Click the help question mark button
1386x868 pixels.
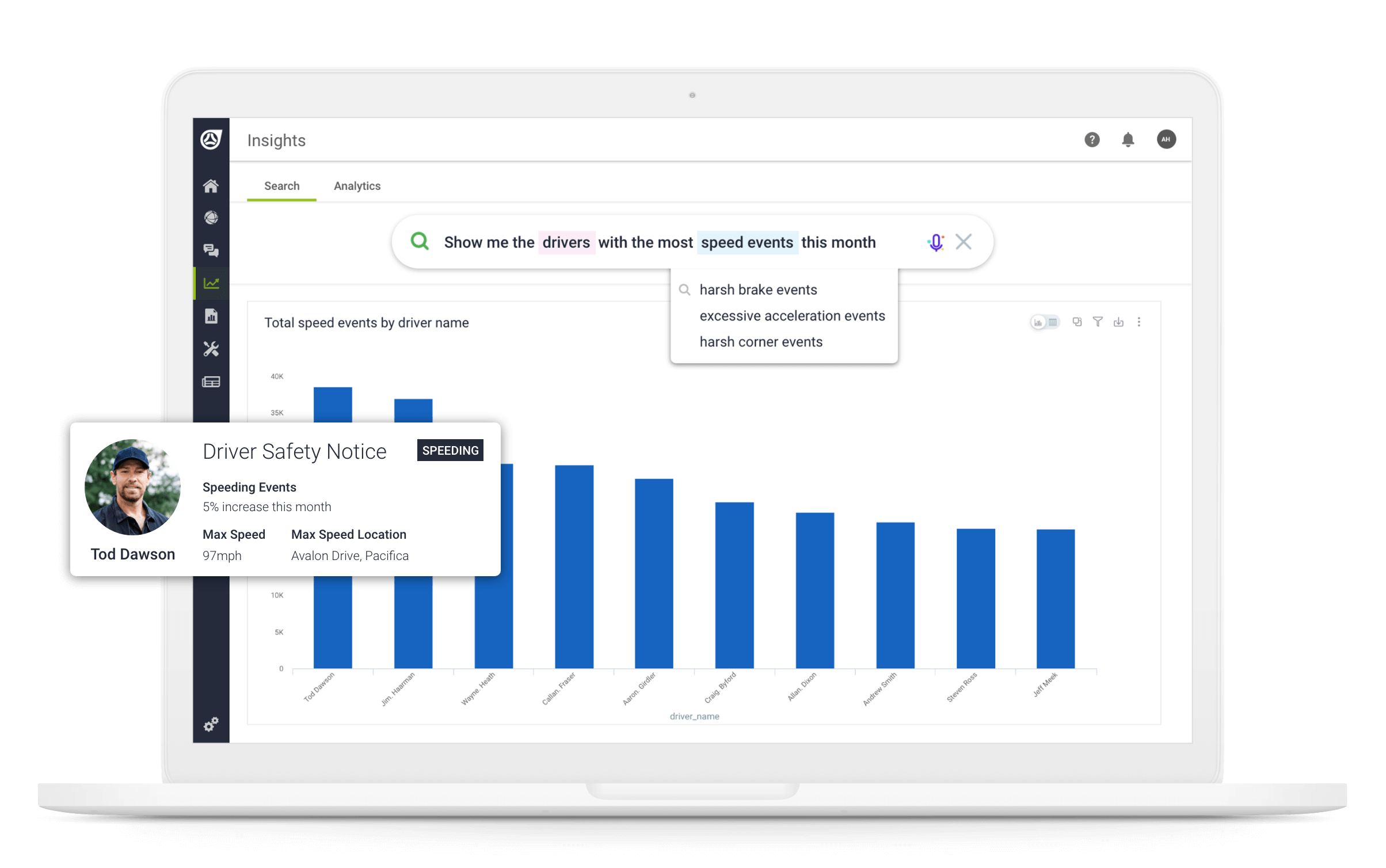[x=1091, y=140]
